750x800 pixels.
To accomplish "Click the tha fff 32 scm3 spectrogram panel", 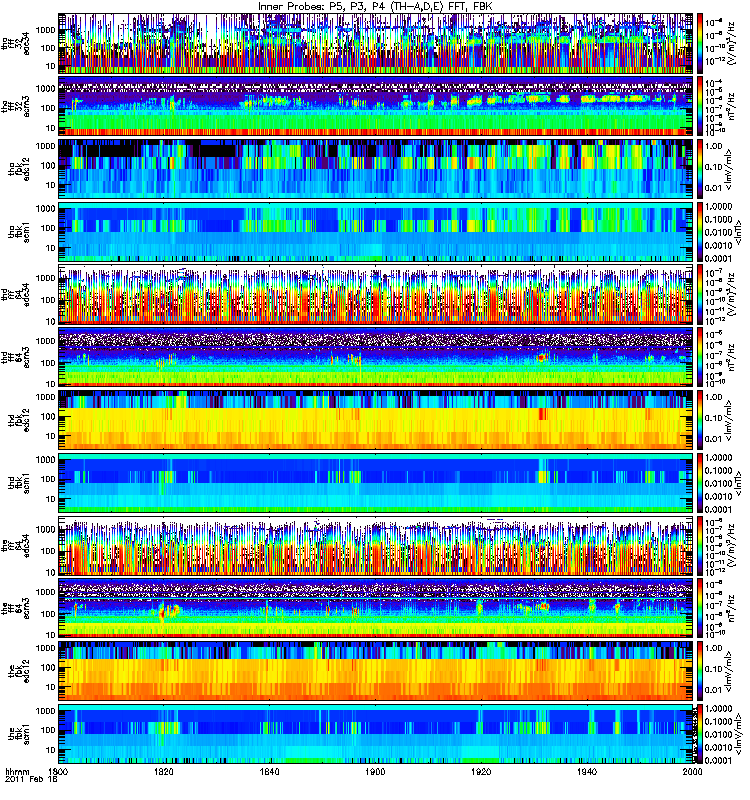I will tap(376, 106).
